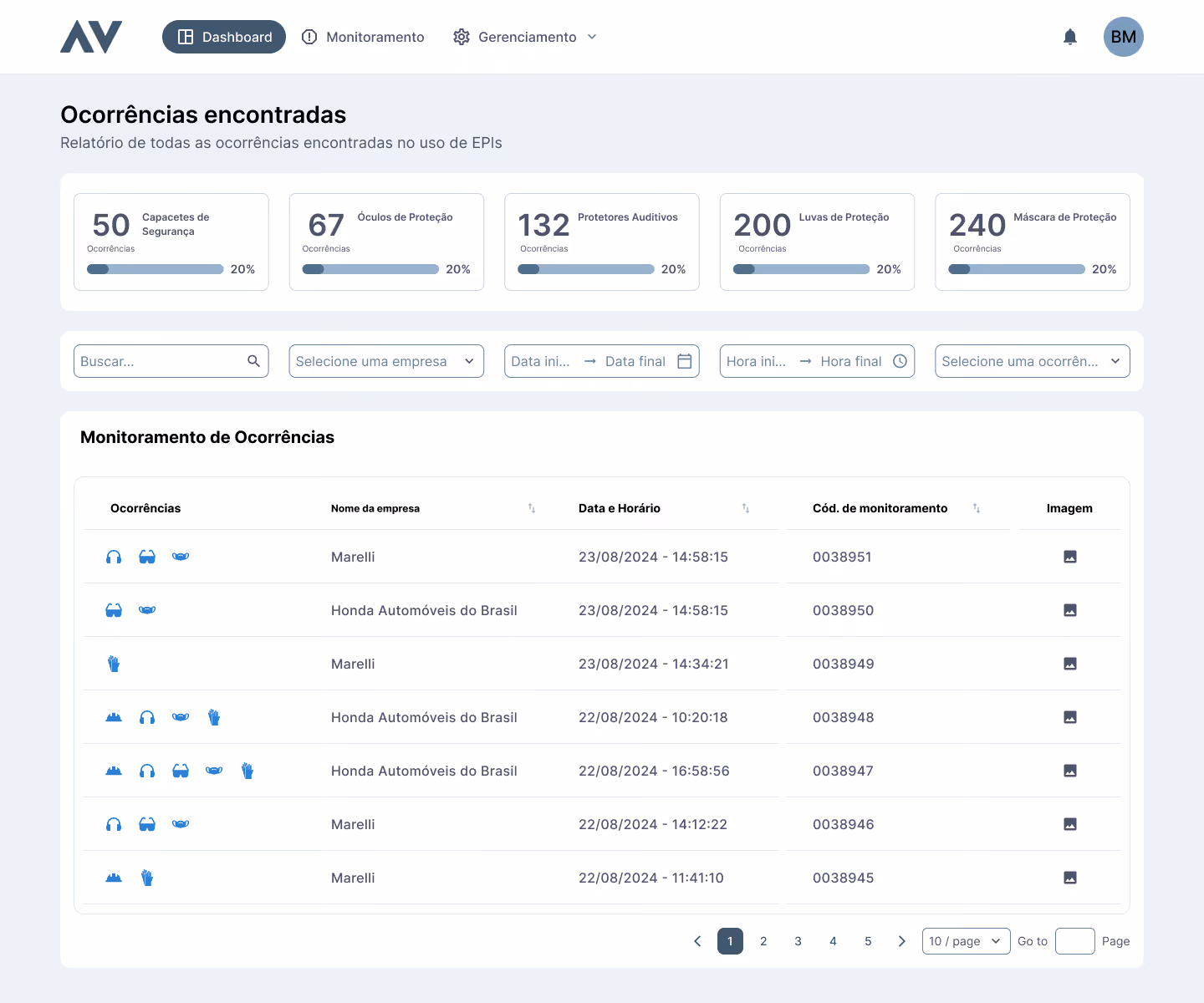This screenshot has height=1003, width=1204.
Task: Click the calendar icon in the date filter
Action: [x=685, y=361]
